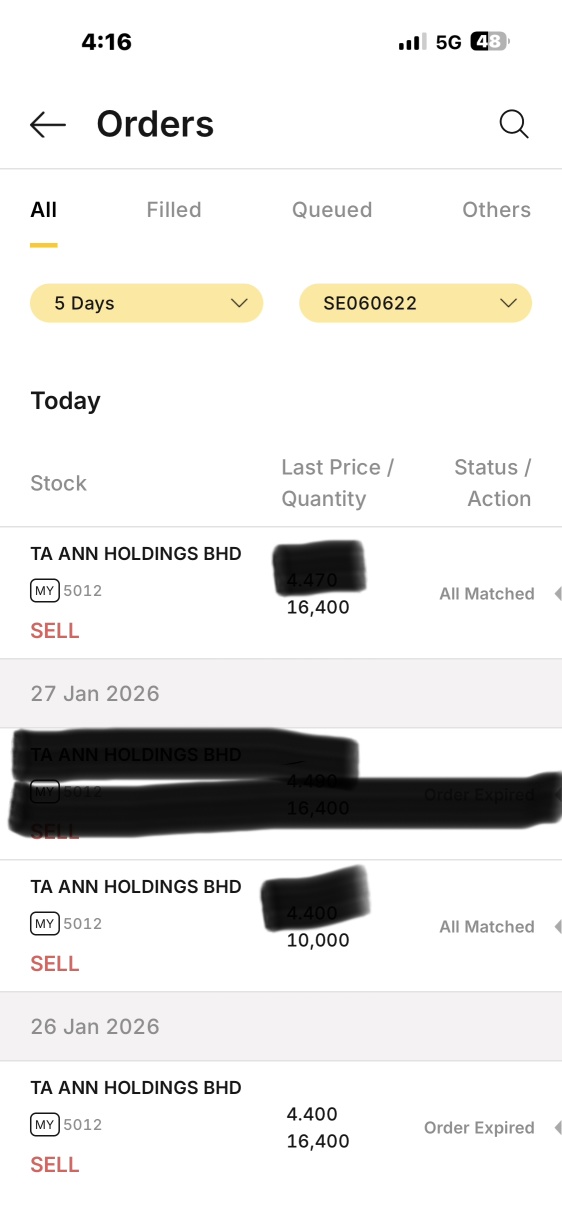Tap MY badge on the 10,000 quantity order
This screenshot has width=562, height=1218.
click(x=45, y=924)
